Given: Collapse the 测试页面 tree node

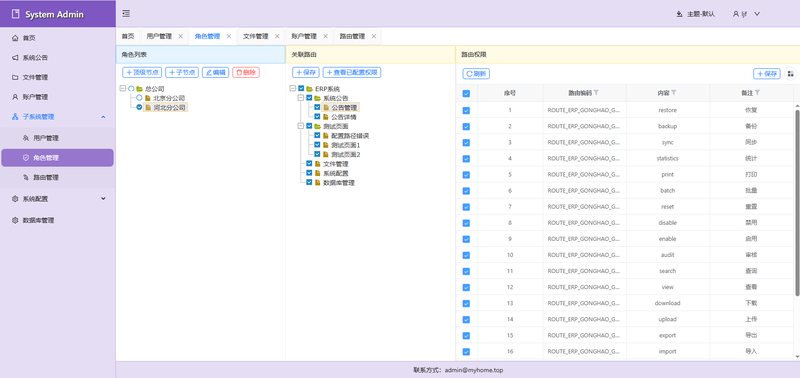Looking at the screenshot, I should [x=301, y=126].
